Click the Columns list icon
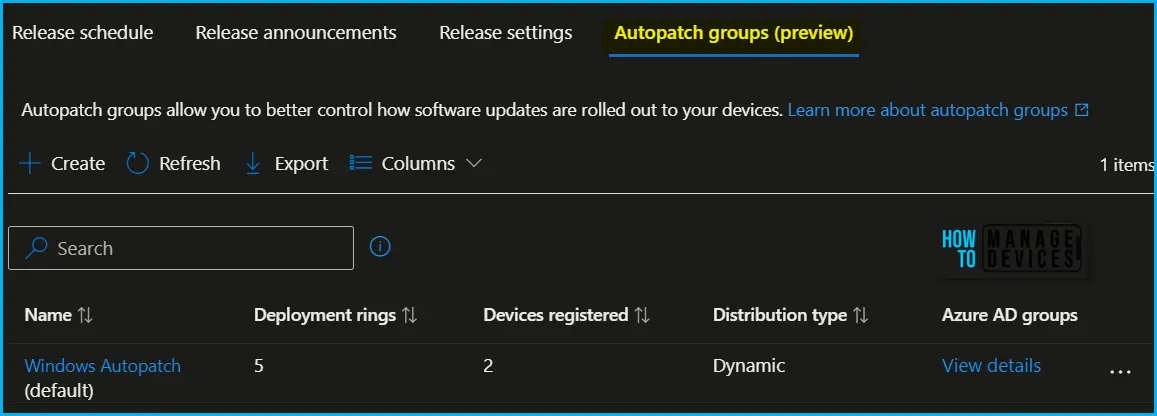The height and width of the screenshot is (416, 1157). pyautogui.click(x=361, y=162)
